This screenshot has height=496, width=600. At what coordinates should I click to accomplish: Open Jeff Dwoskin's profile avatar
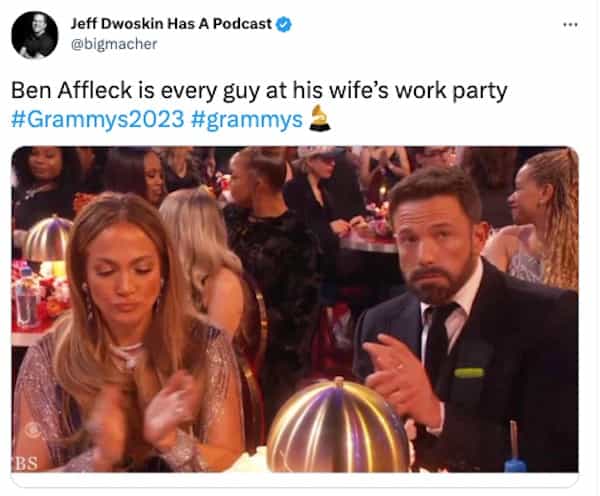[35, 35]
